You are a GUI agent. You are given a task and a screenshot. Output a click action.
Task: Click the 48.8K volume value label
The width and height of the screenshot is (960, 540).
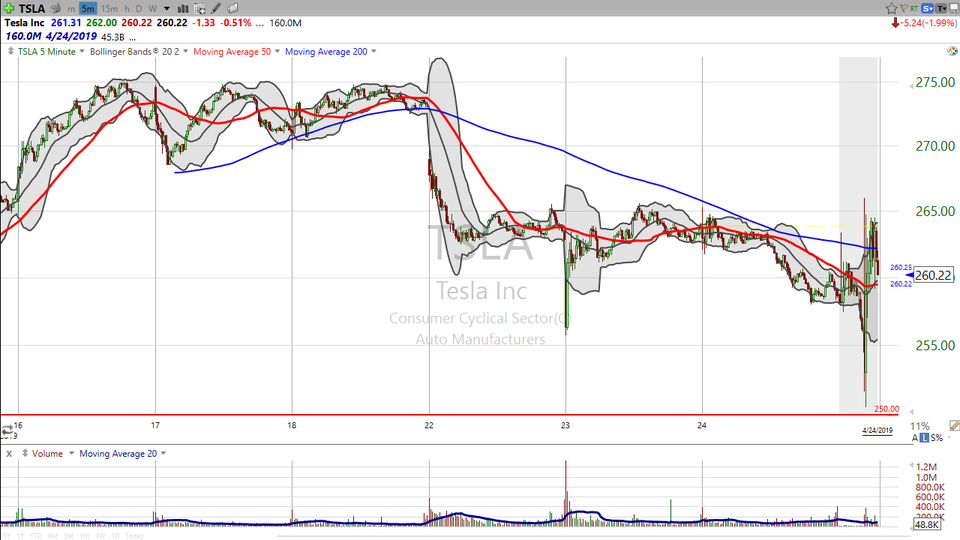tap(926, 525)
